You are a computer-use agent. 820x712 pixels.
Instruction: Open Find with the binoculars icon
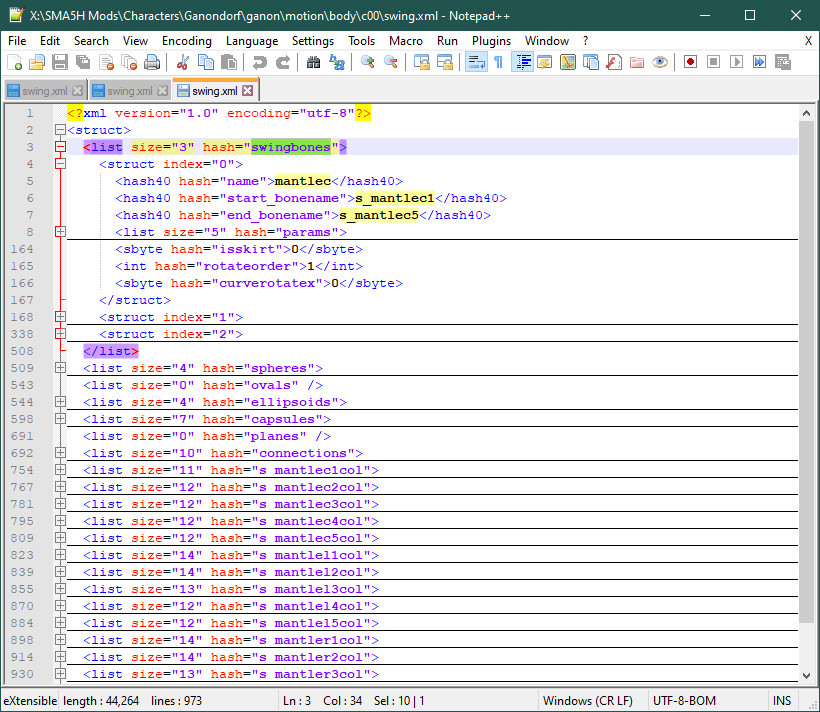[313, 62]
